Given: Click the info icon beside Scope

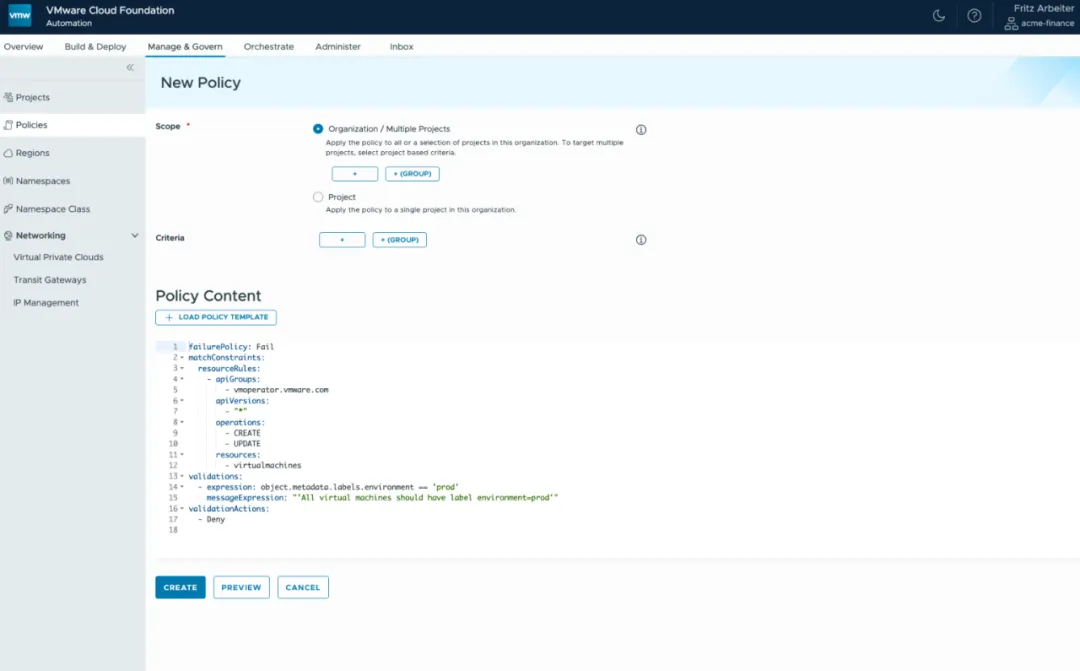Looking at the screenshot, I should pos(641,130).
